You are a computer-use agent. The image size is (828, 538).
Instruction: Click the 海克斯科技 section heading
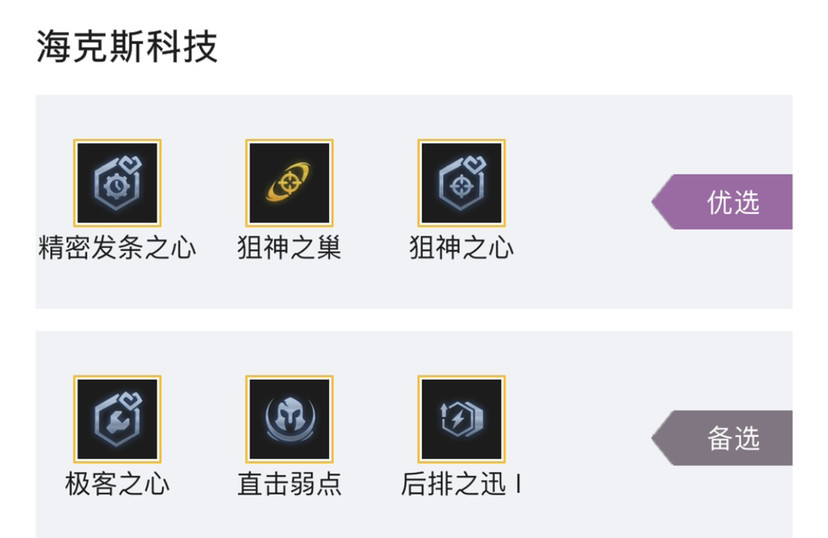coord(127,46)
